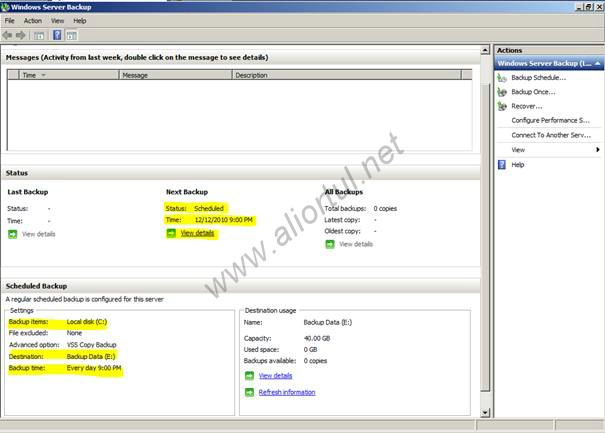Open View details under All Backups

click(356, 244)
